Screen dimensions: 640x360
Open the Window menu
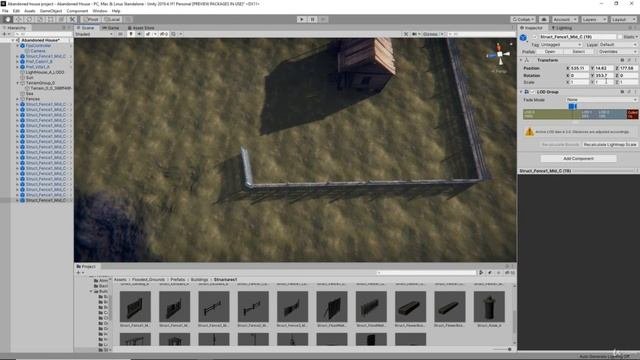(x=100, y=11)
